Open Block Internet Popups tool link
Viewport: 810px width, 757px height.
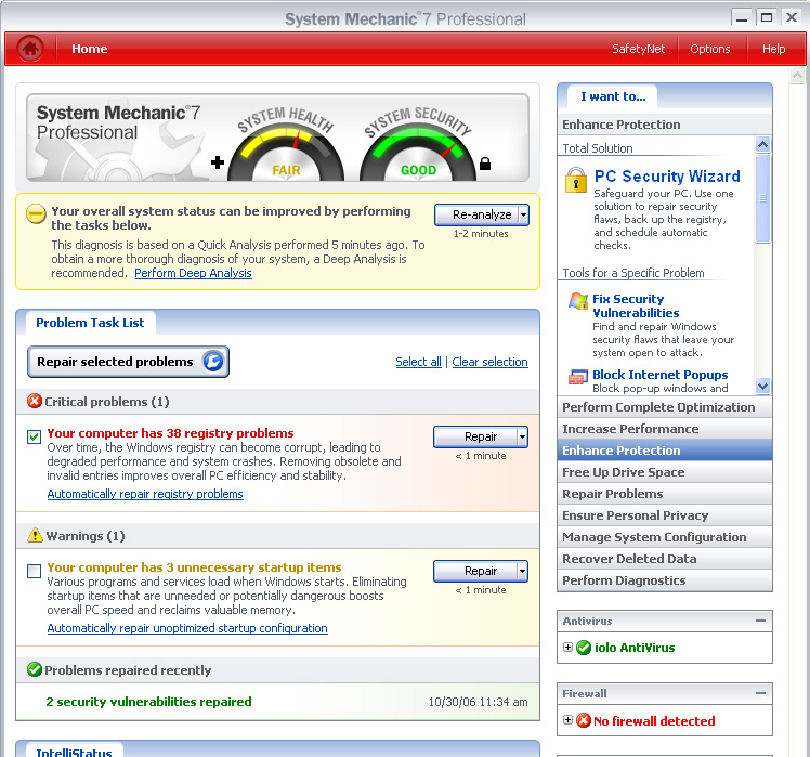pyautogui.click(x=660, y=375)
